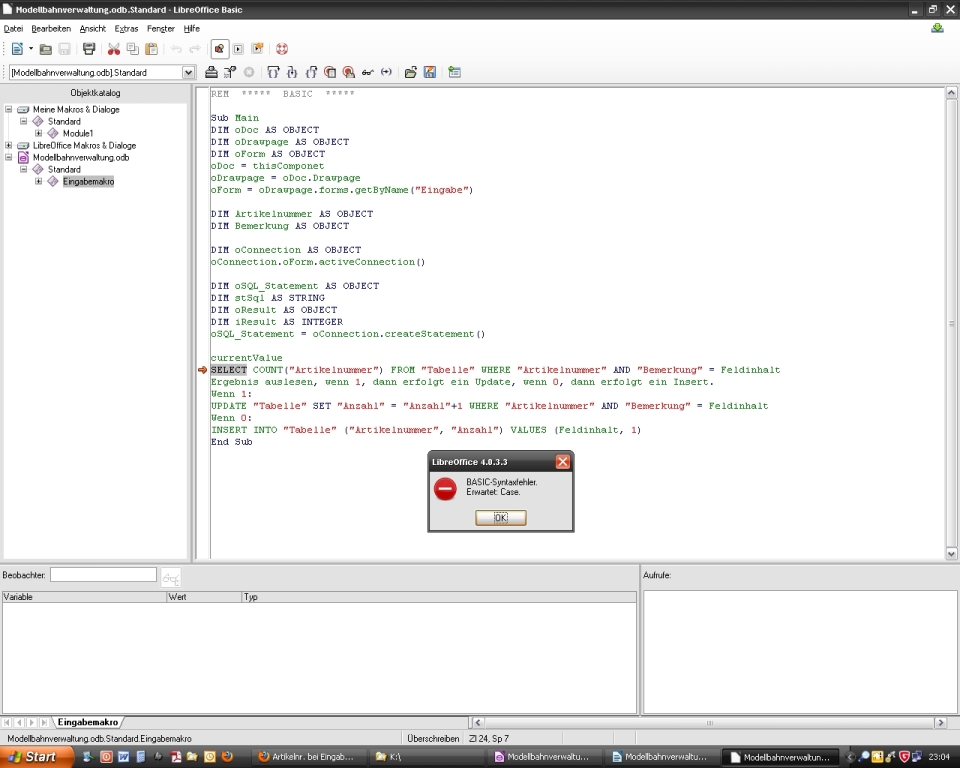Image resolution: width=960 pixels, height=768 pixels.
Task: Click the code editor scroll-down arrow
Action: click(x=951, y=554)
